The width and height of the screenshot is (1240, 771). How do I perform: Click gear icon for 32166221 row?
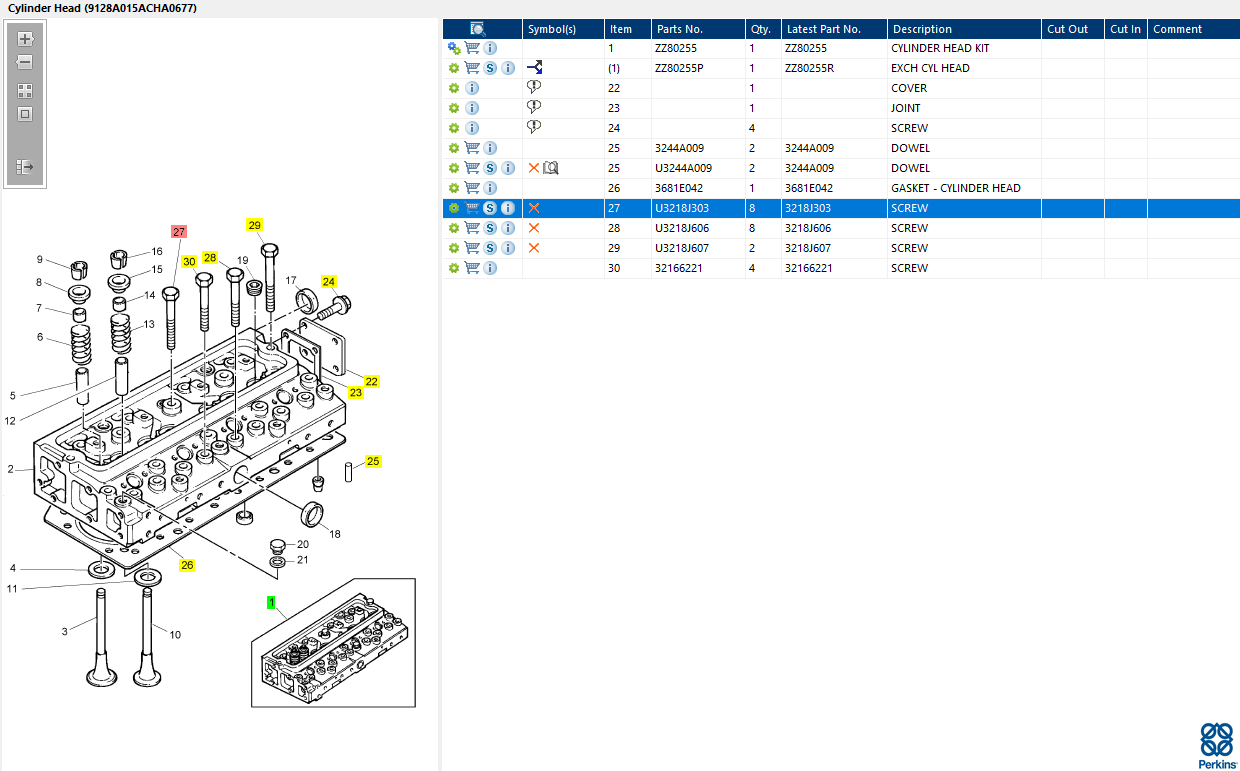(x=454, y=268)
